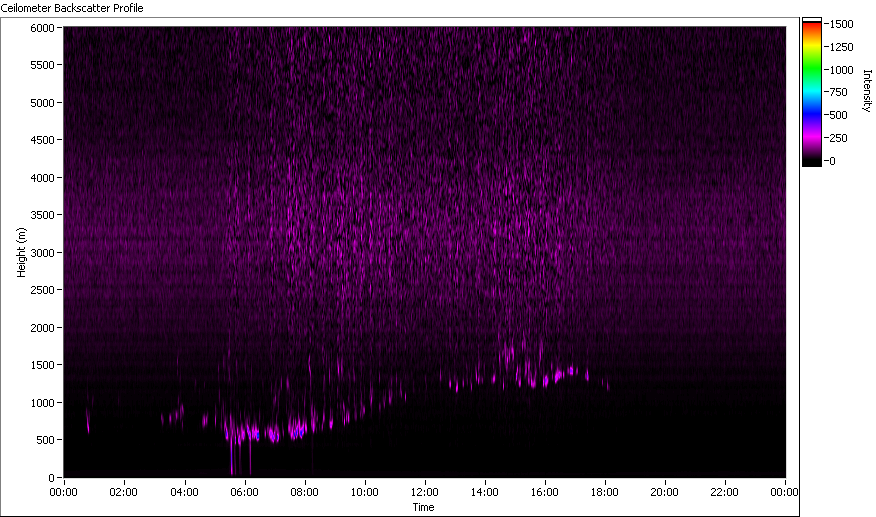876x517 pixels.
Task: Click the 20:00 time axis tick label
Action: pos(664,492)
